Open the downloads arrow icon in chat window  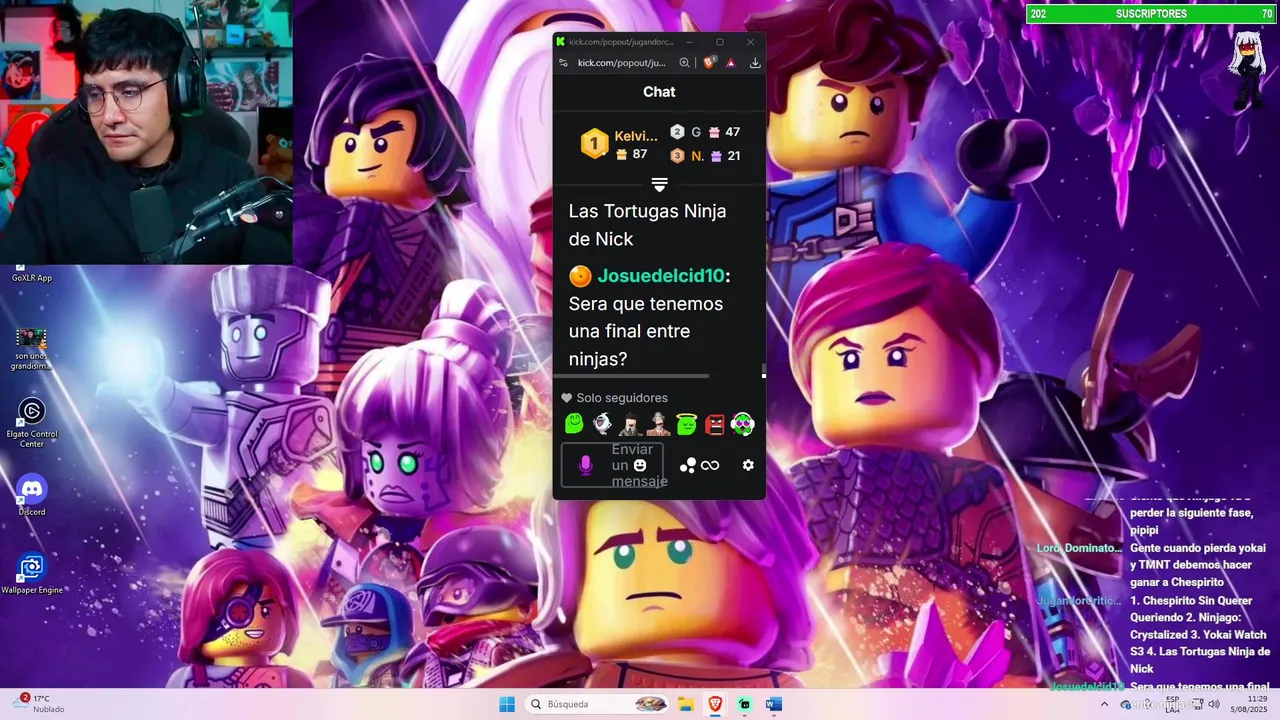click(755, 62)
